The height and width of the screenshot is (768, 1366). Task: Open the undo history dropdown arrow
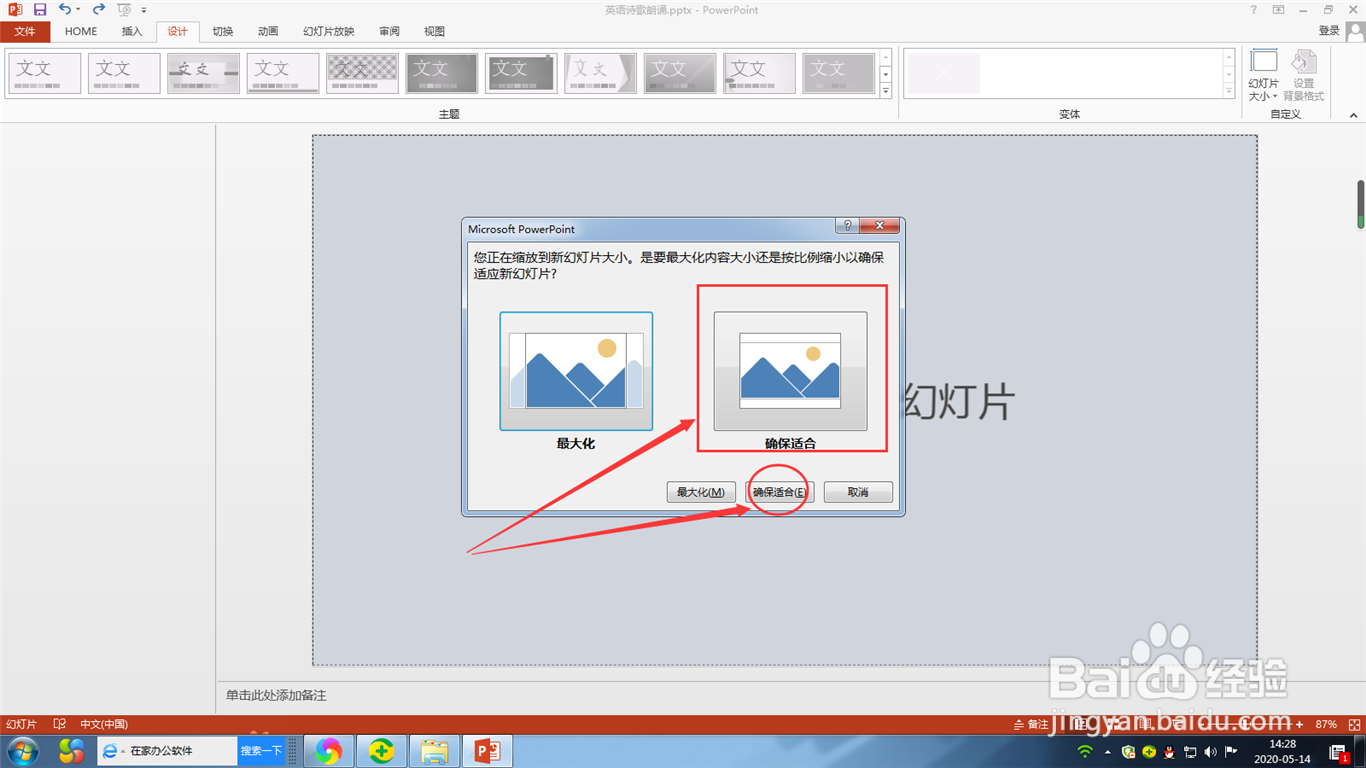pyautogui.click(x=79, y=10)
